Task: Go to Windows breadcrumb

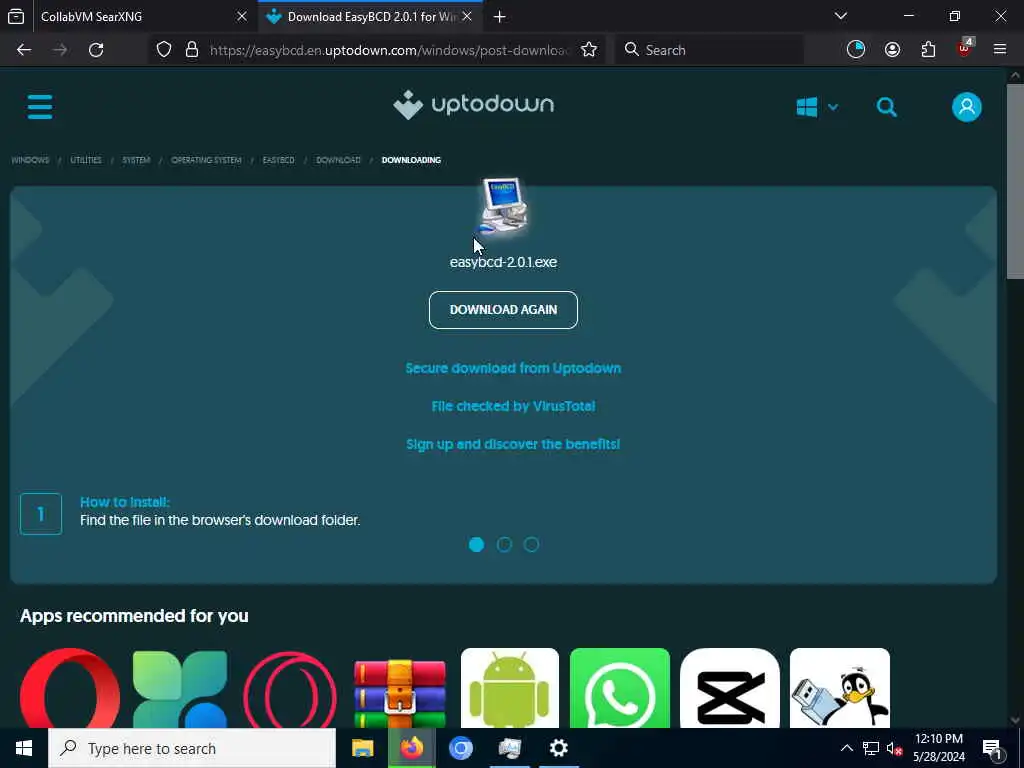Action: [30, 160]
